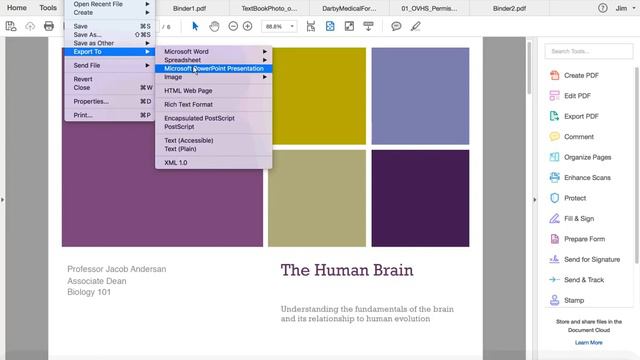Click the fit width scrolling icon
The height and width of the screenshot is (360, 640).
pyautogui.click(x=311, y=27)
